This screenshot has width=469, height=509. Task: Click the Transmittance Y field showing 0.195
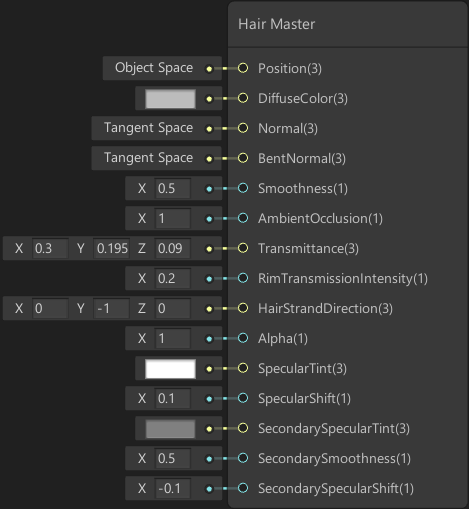(x=111, y=248)
